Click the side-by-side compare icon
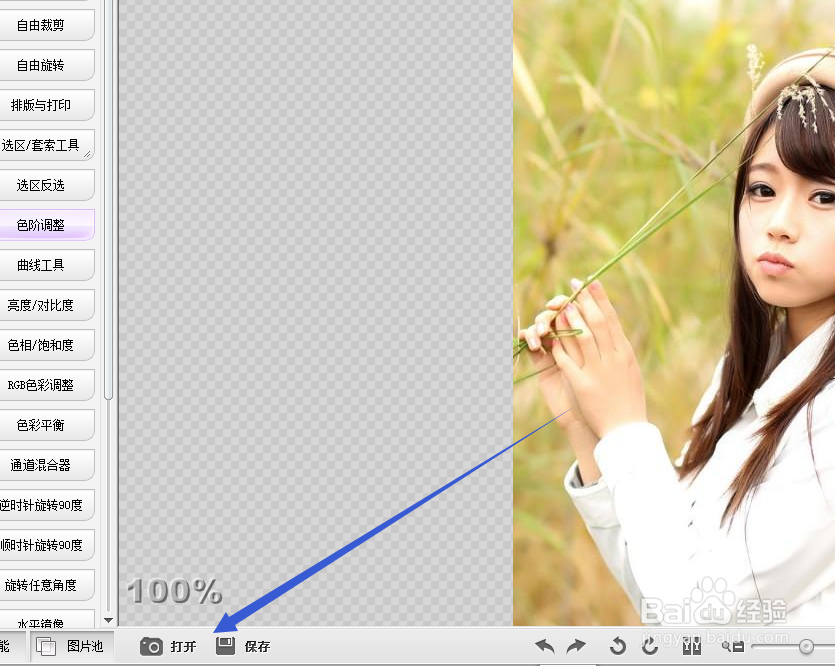This screenshot has height=666, width=835. pyautogui.click(x=692, y=646)
